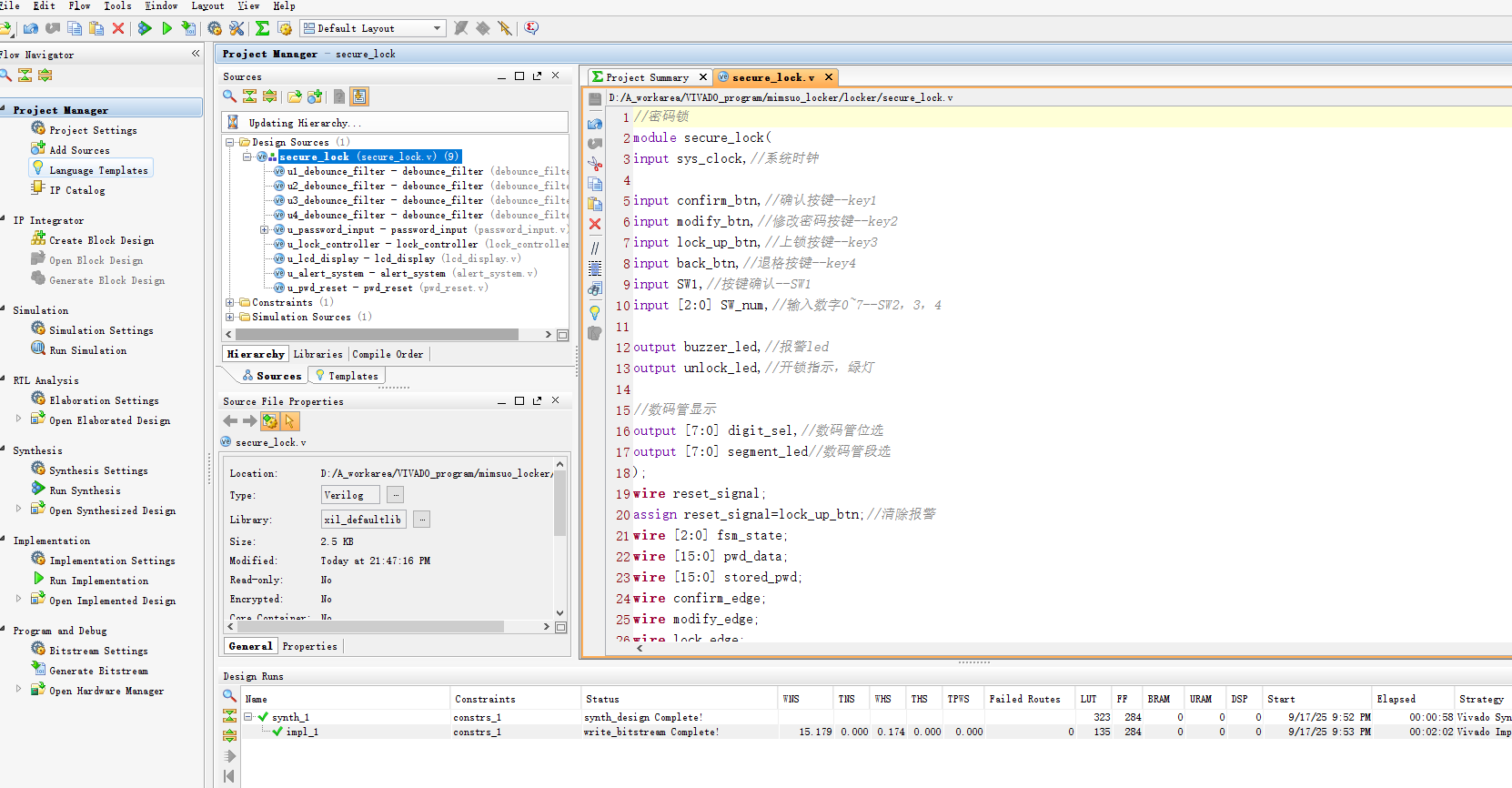Click the Sigma project summary toolbar icon
The width and height of the screenshot is (1512, 788).
pyautogui.click(x=262, y=28)
